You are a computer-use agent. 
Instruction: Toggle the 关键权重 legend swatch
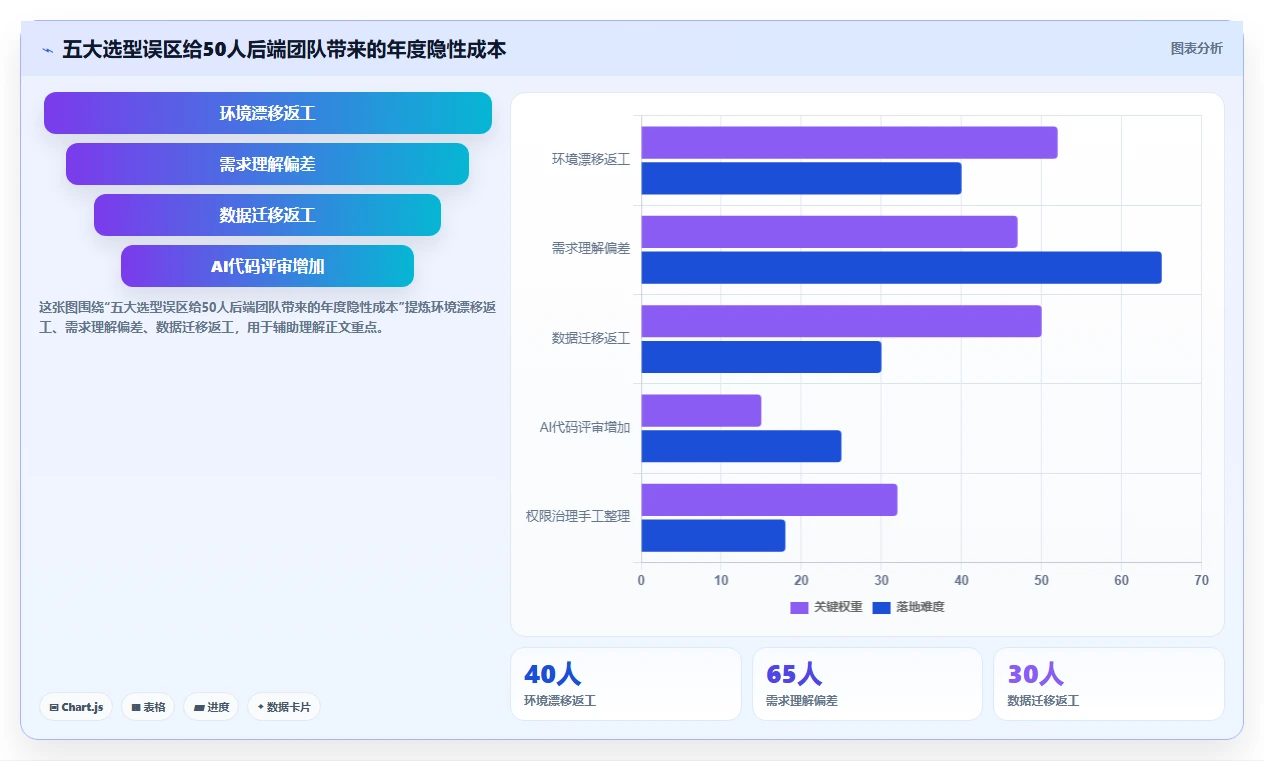pos(799,607)
